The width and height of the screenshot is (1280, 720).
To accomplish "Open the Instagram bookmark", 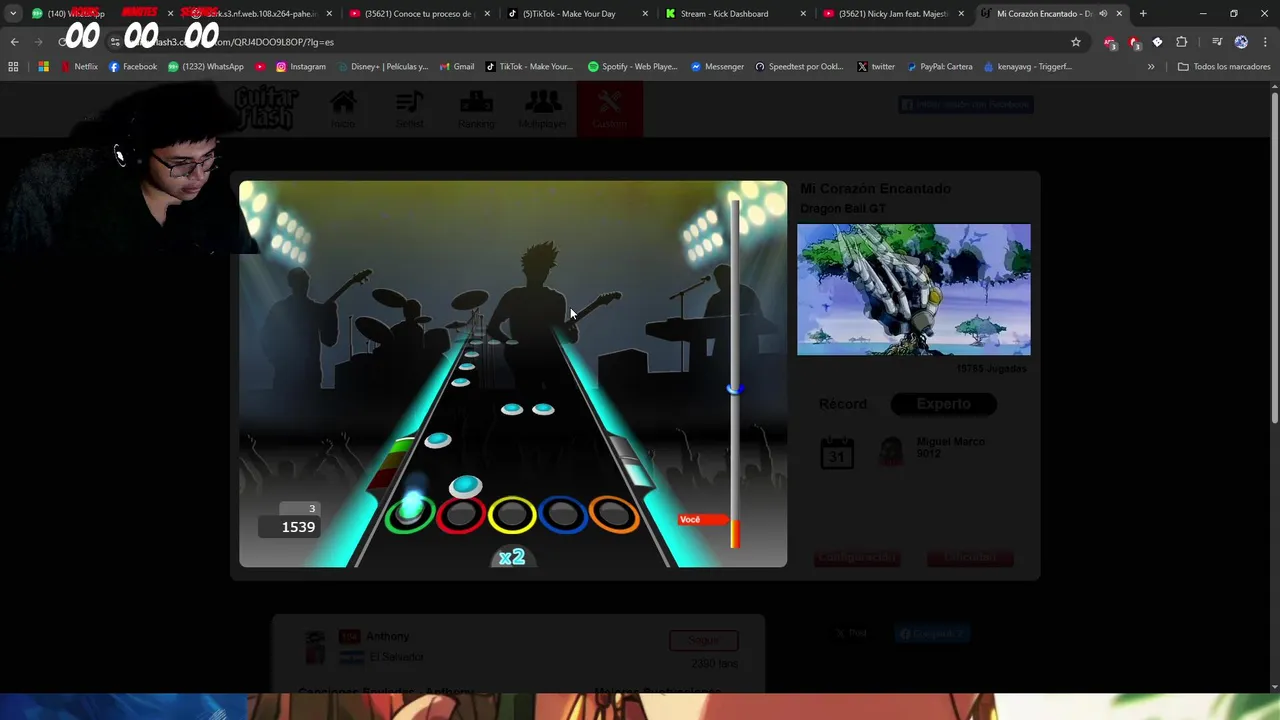I will tap(300, 67).
